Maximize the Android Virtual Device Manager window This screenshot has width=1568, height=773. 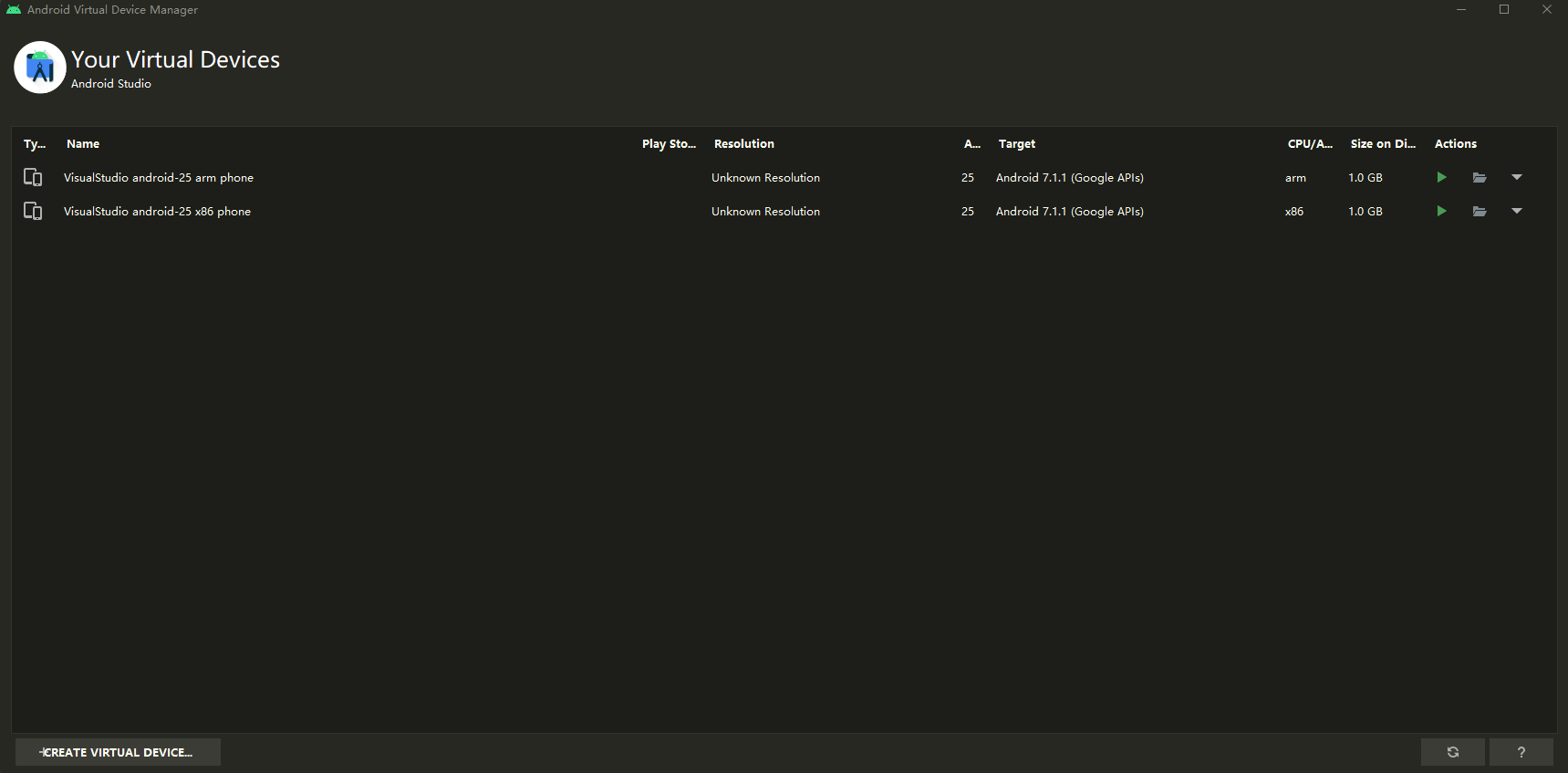[x=1504, y=9]
